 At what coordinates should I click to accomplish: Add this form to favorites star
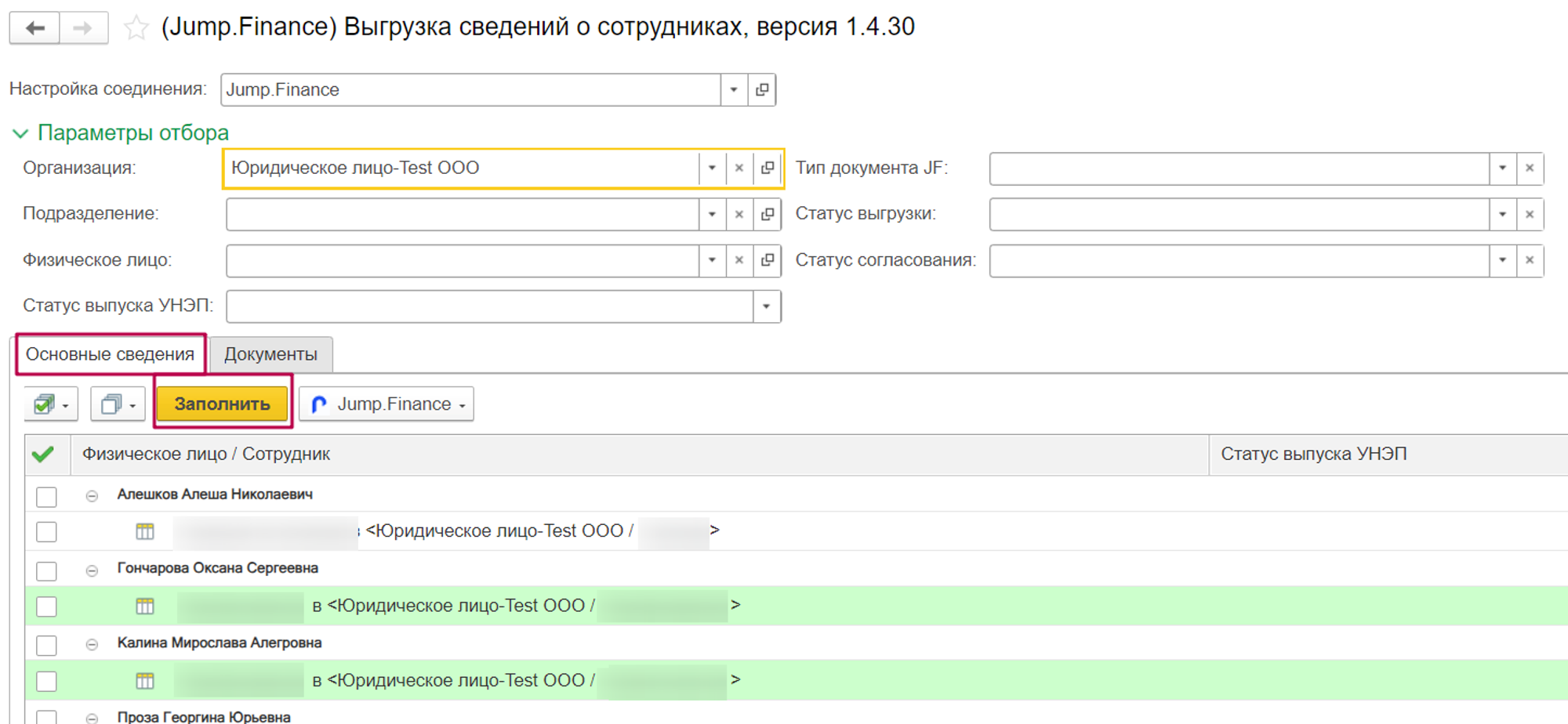tap(136, 29)
